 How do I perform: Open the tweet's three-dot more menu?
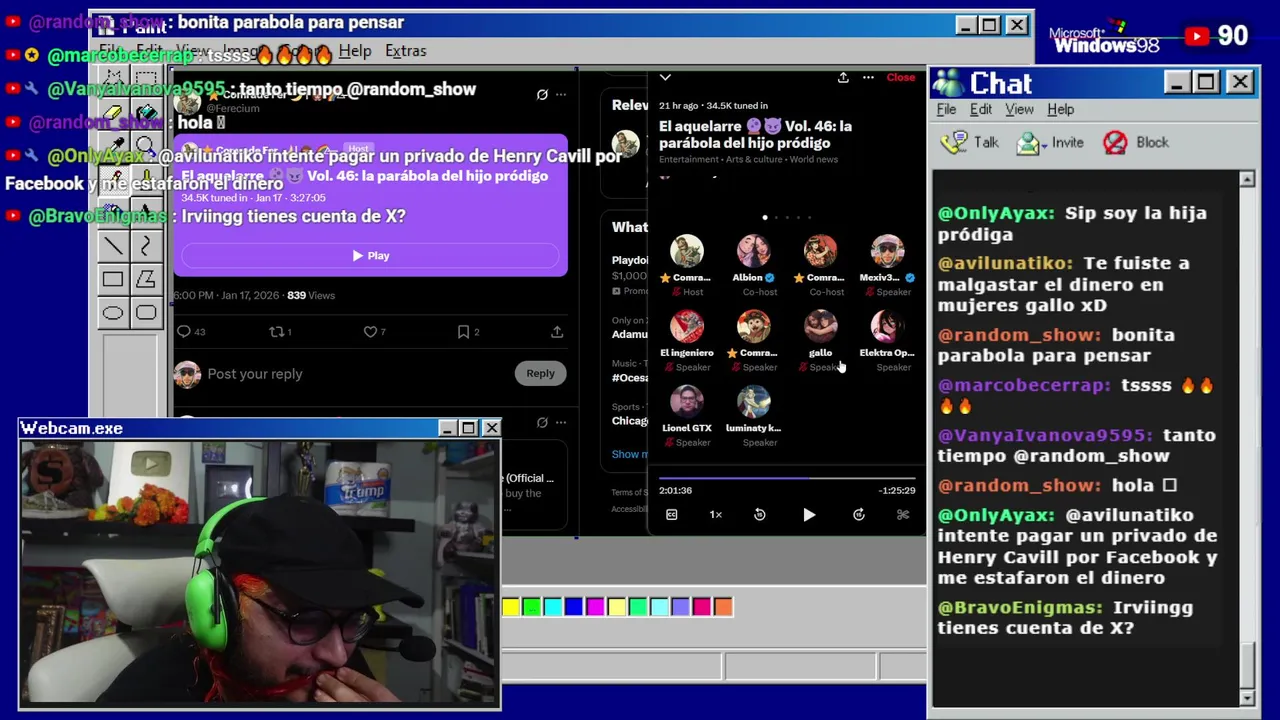tap(561, 94)
